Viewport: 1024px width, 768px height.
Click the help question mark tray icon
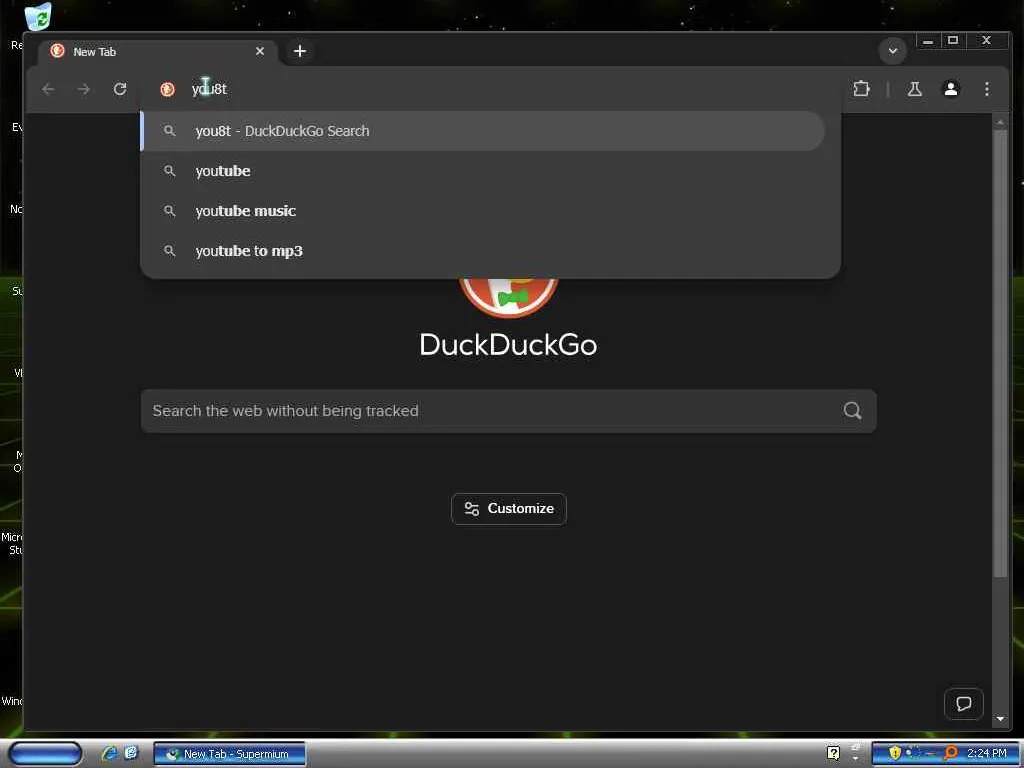(x=833, y=754)
